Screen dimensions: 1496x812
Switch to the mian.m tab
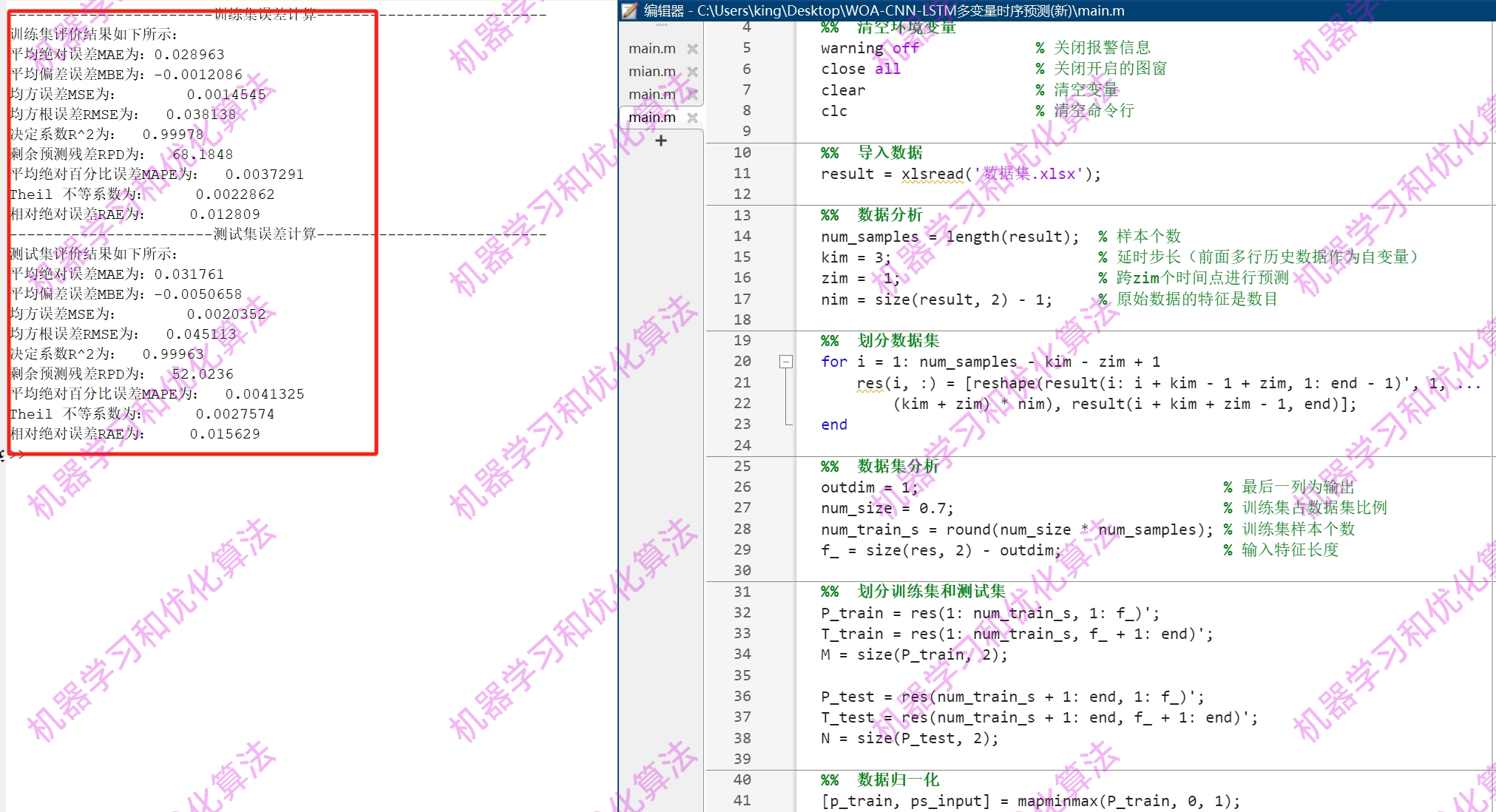click(651, 72)
